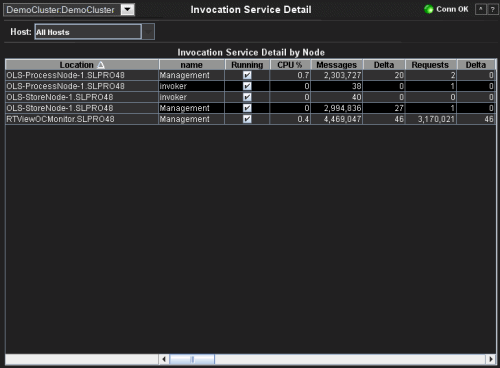
Task: Click the Messages value 4,469,047
Action: click(x=342, y=119)
